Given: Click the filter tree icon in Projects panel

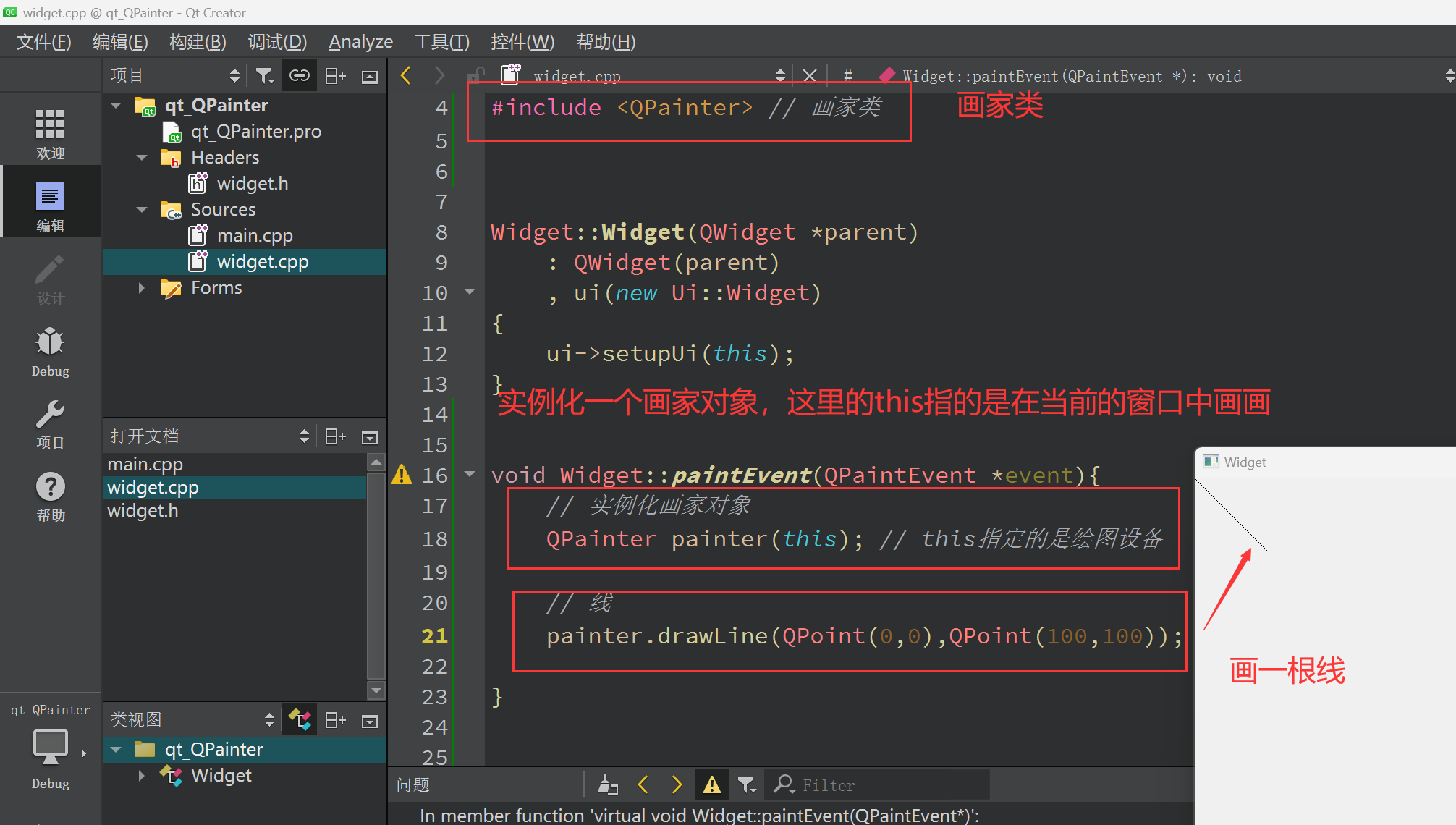Looking at the screenshot, I should pyautogui.click(x=265, y=75).
